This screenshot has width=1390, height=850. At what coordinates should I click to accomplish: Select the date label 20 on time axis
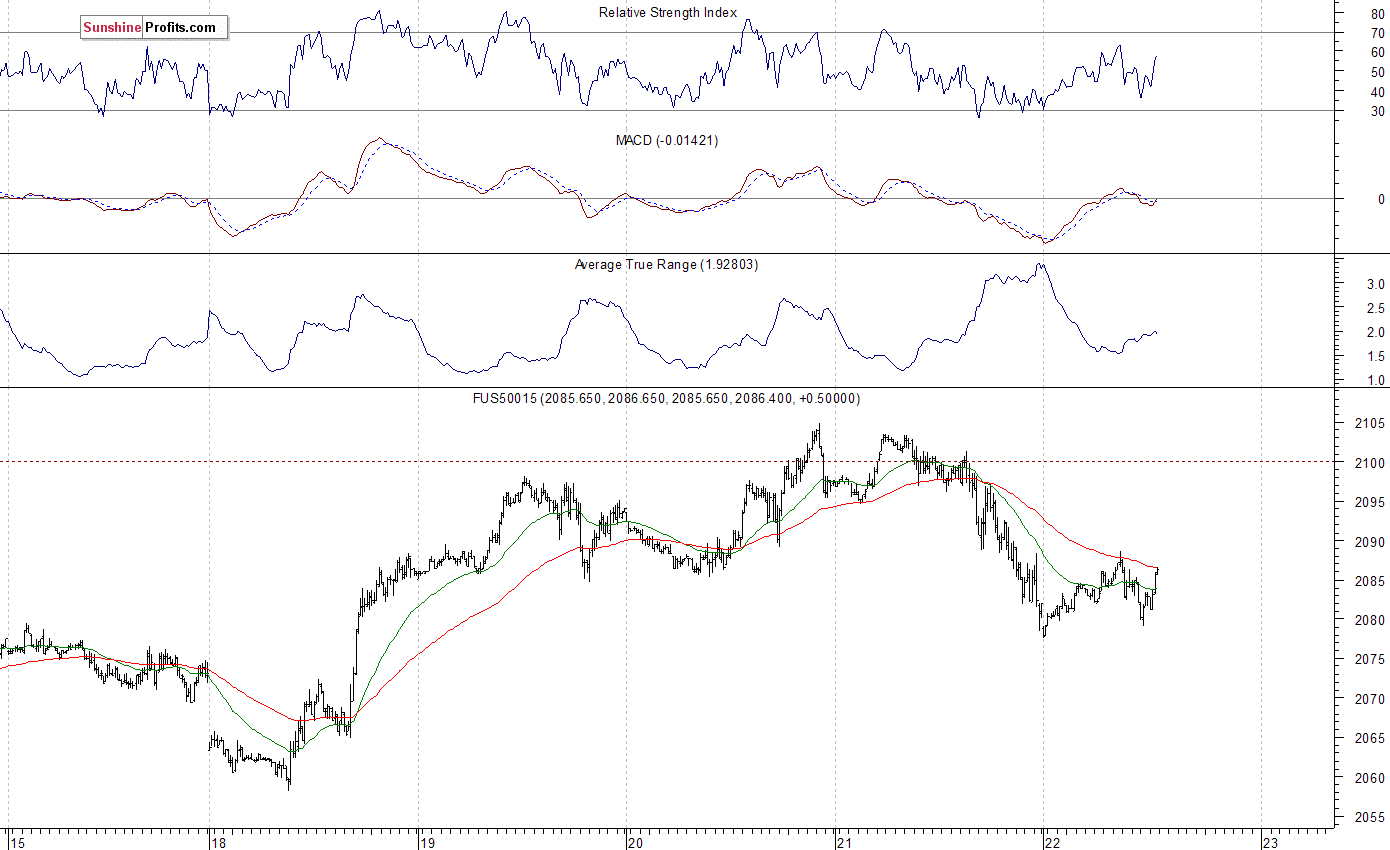point(636,842)
